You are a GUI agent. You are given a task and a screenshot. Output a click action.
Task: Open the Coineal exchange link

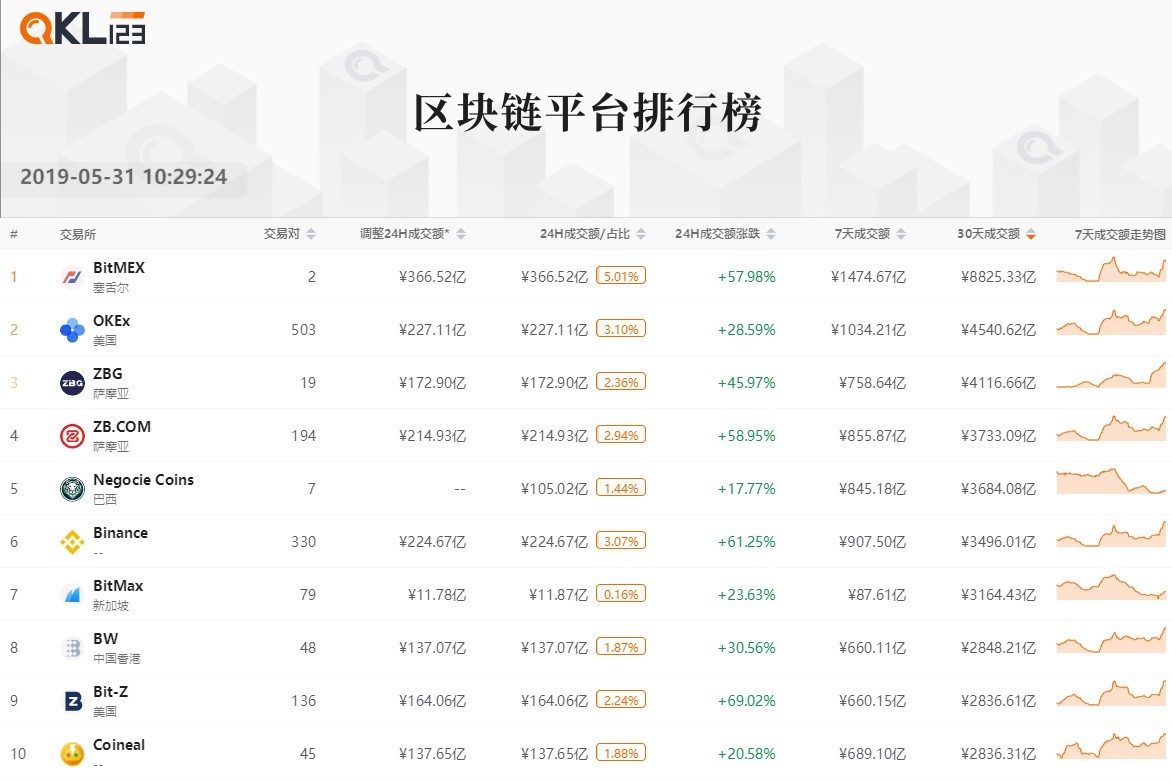pyautogui.click(x=119, y=745)
